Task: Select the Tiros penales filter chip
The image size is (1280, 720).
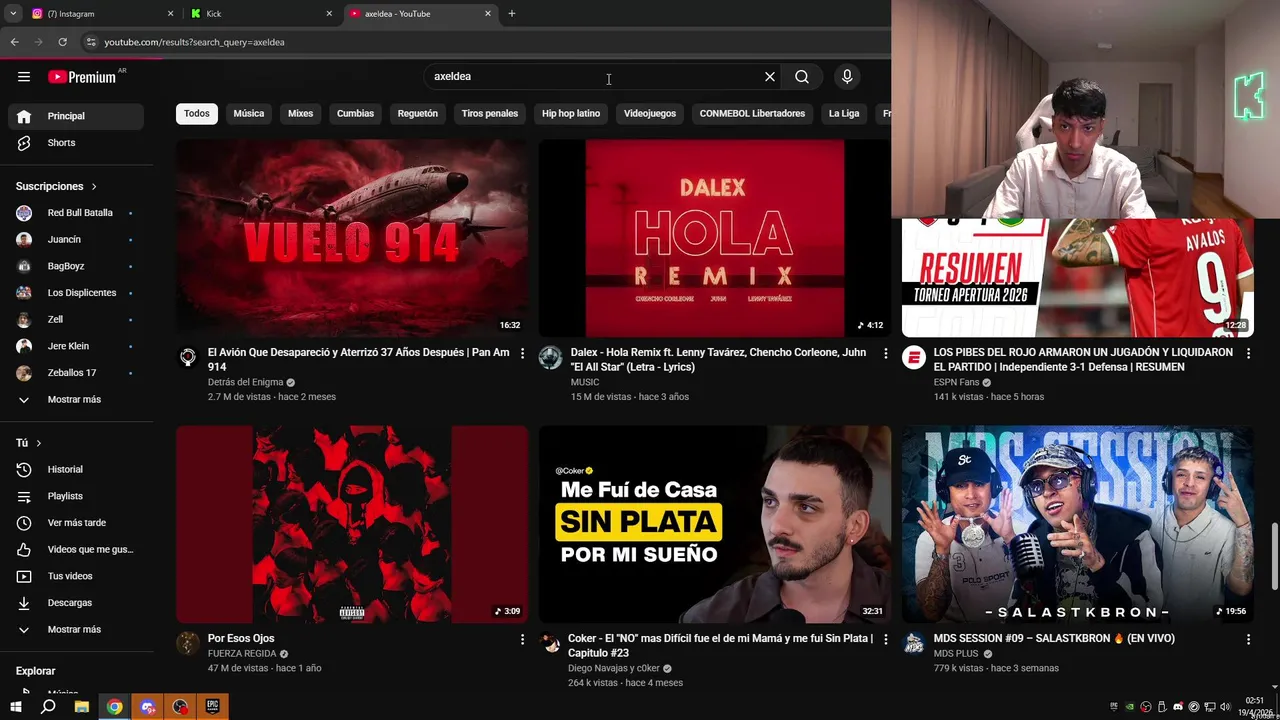Action: (490, 114)
